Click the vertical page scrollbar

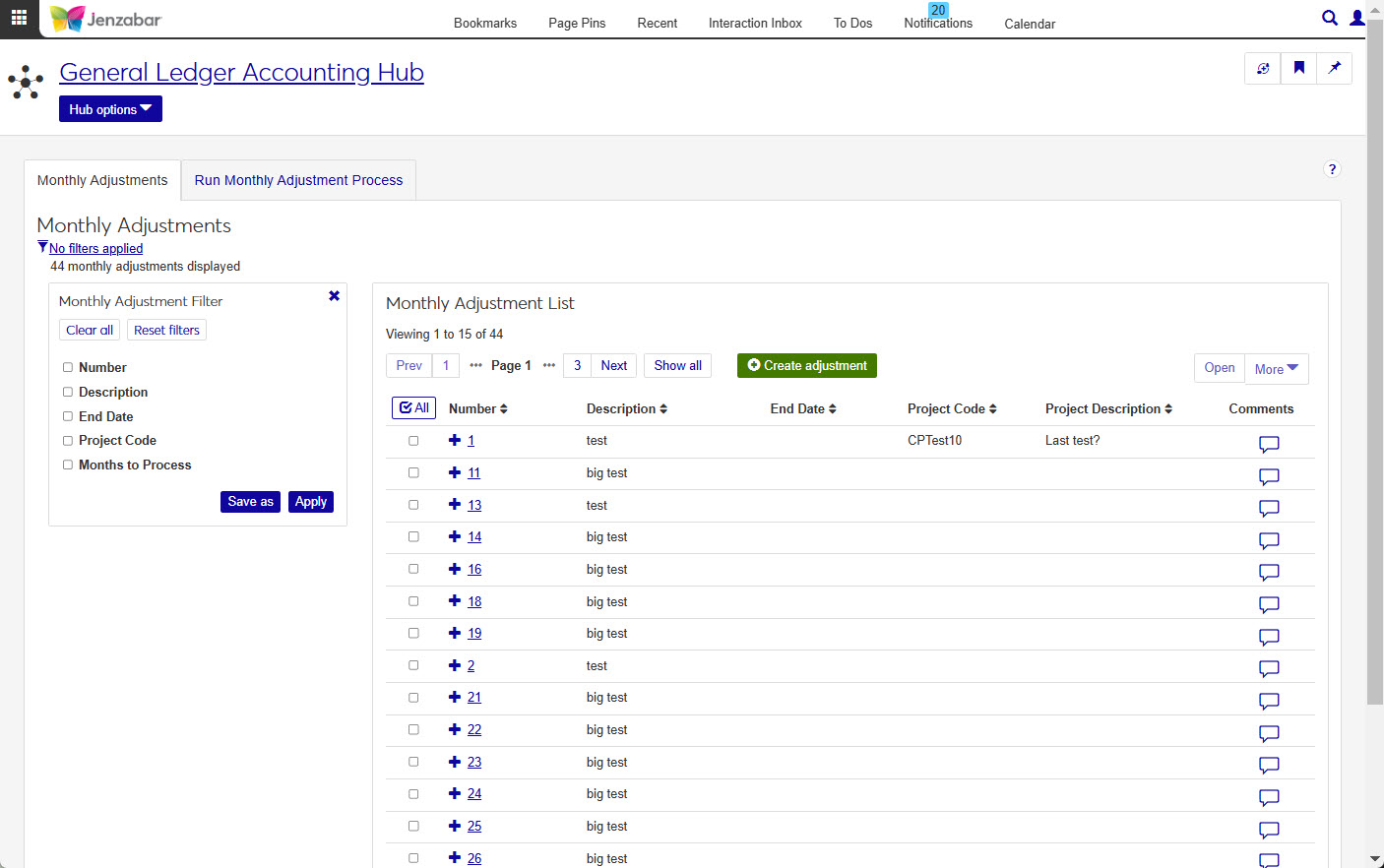(1374, 394)
